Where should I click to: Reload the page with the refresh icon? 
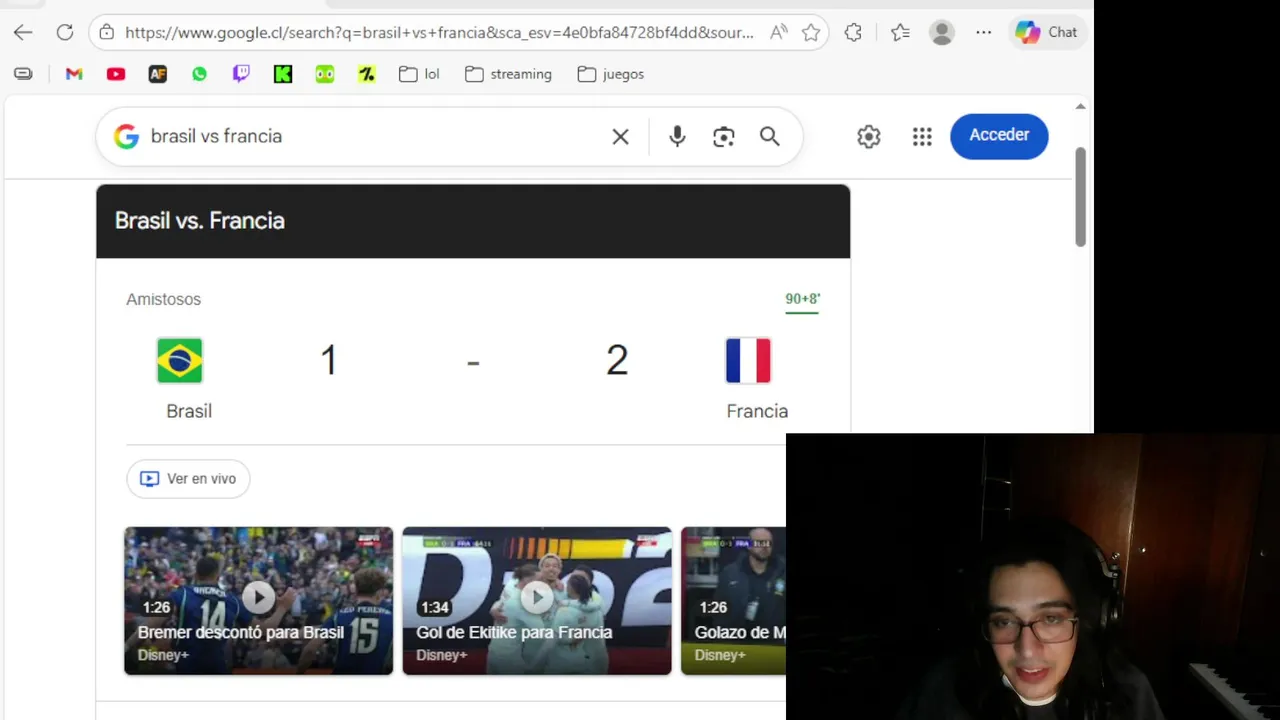click(65, 32)
